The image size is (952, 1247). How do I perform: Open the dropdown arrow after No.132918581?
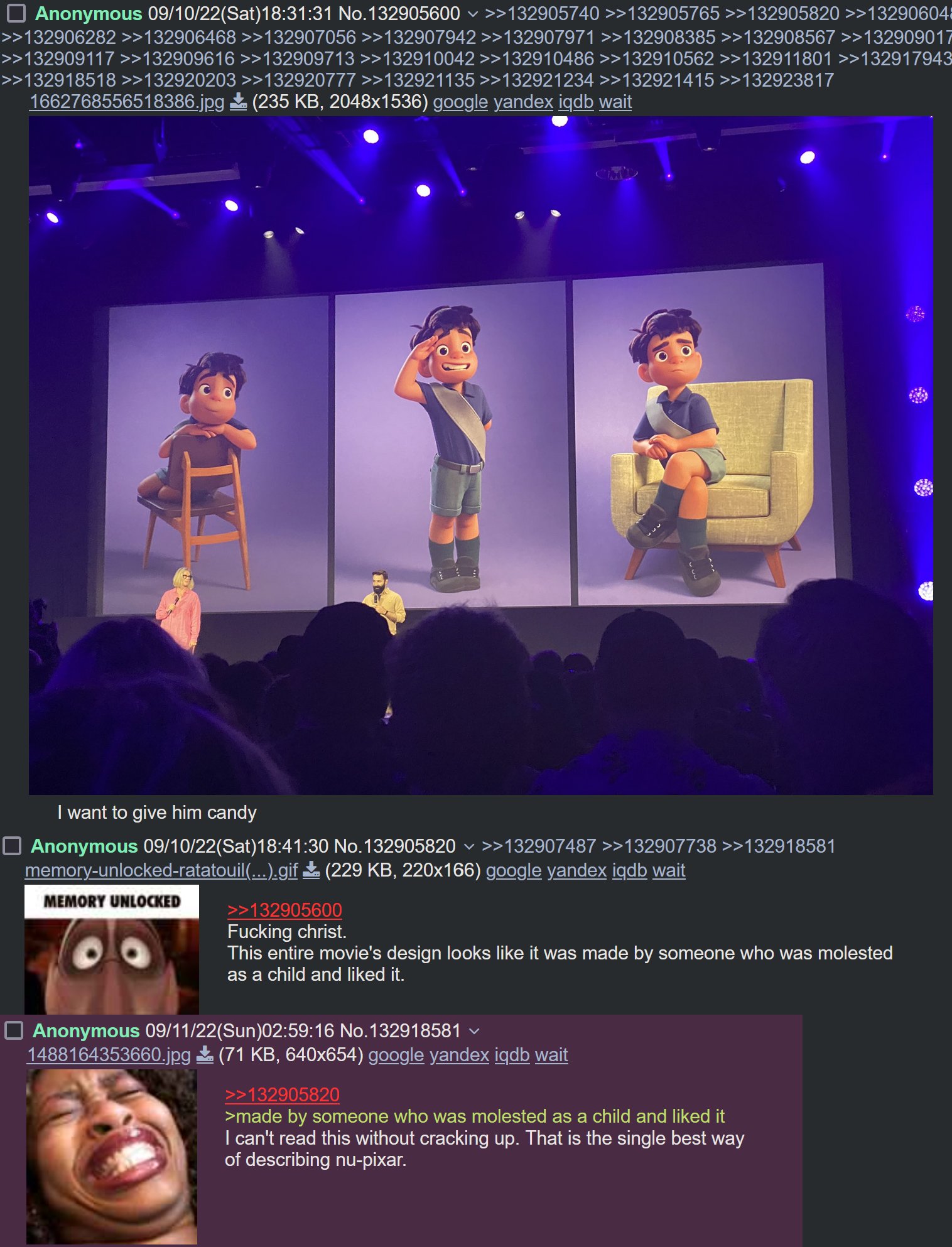coord(474,1031)
